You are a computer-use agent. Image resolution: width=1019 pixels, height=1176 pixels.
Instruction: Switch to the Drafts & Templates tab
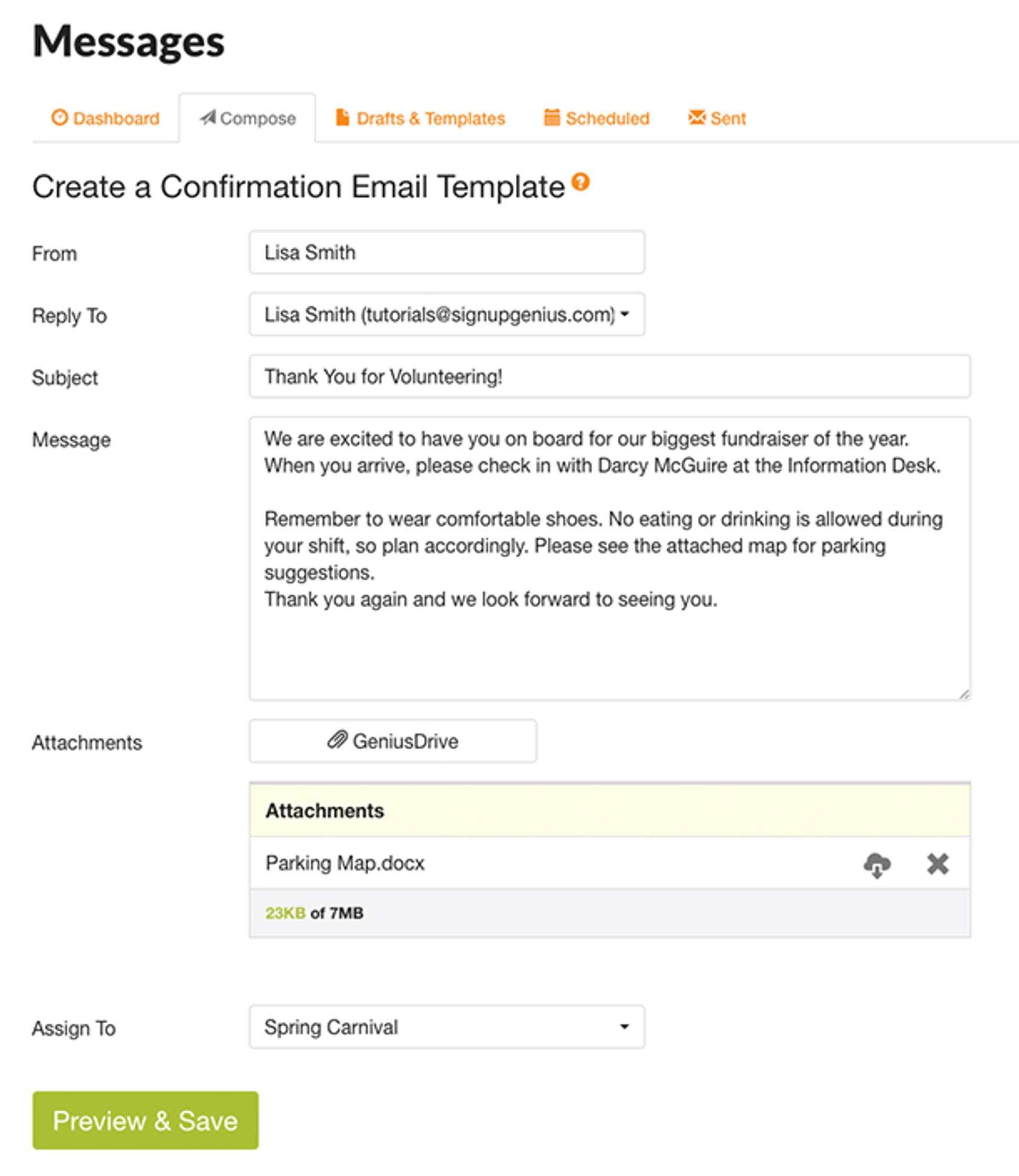420,118
